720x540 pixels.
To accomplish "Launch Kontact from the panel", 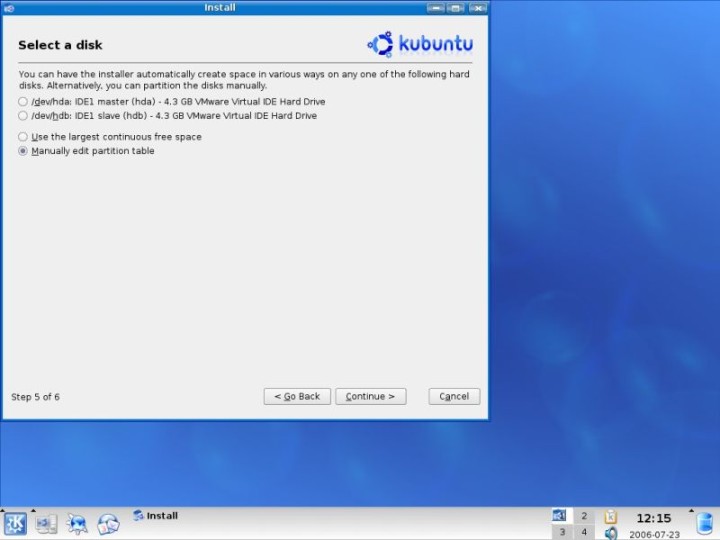I will tap(108, 524).
